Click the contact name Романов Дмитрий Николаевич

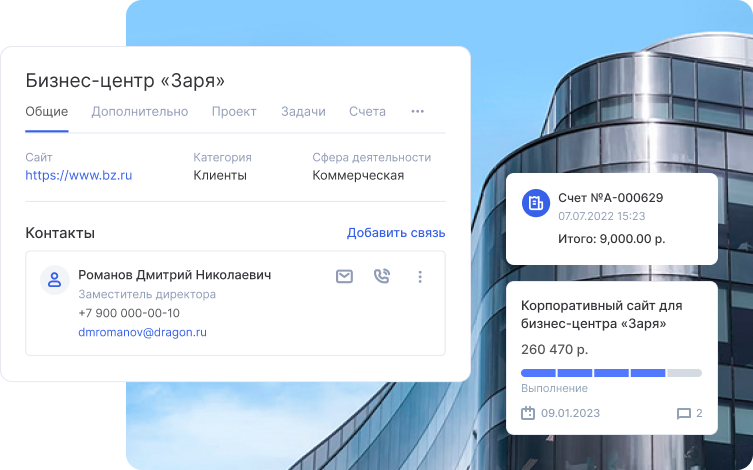(175, 275)
